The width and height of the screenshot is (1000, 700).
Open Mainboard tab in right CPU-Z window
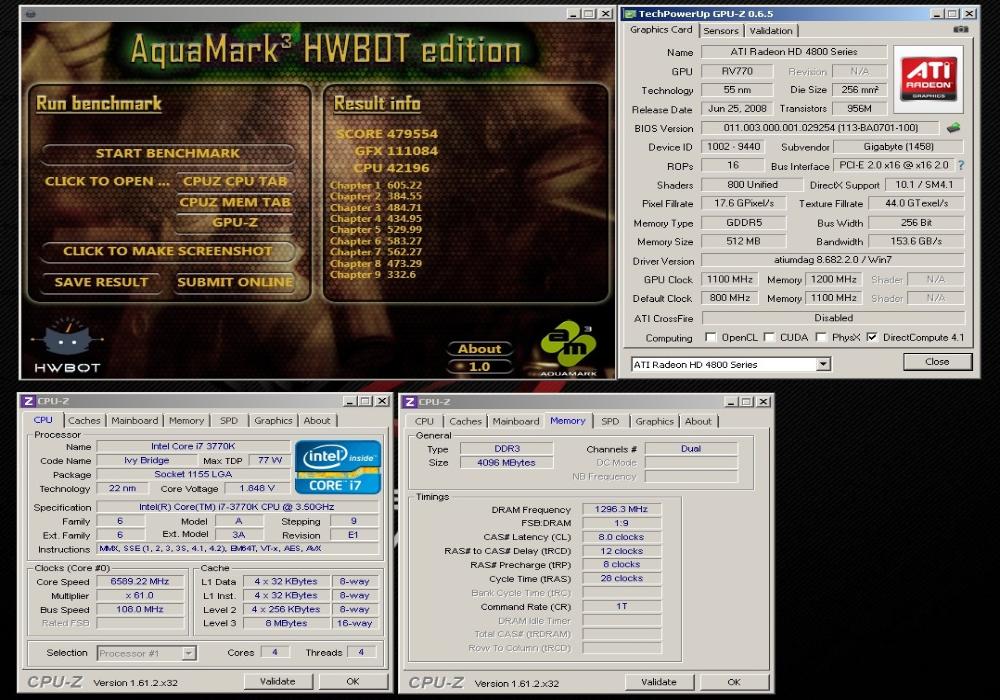(516, 421)
